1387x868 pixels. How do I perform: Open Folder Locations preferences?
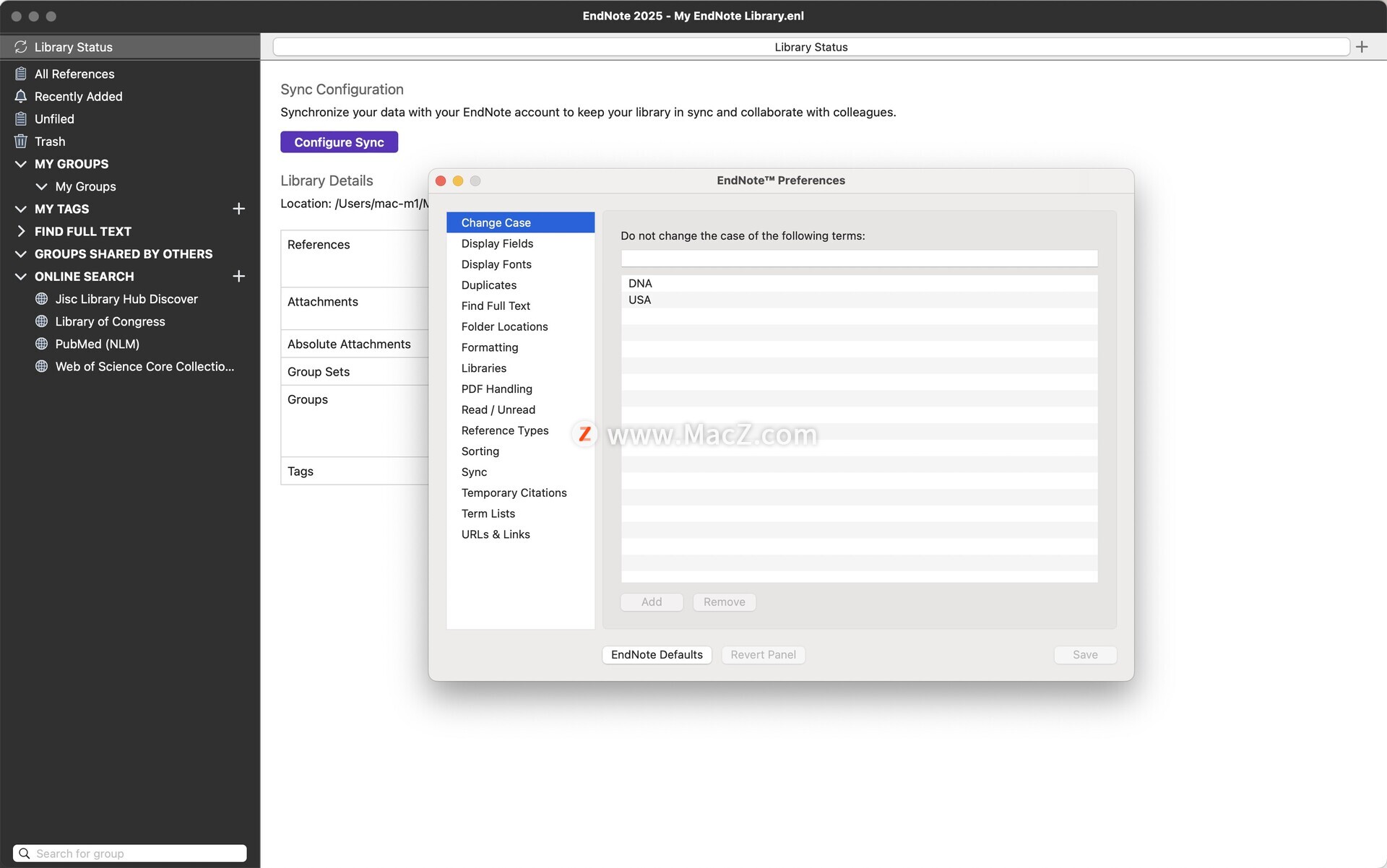(x=520, y=326)
